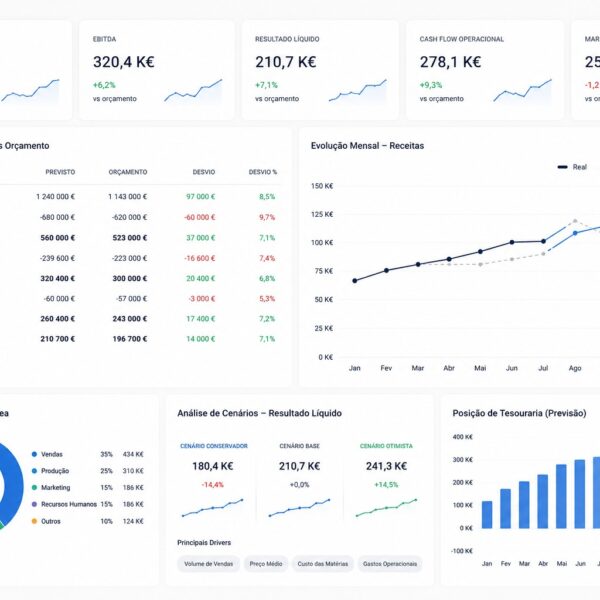Click the Principais Drivers label

(204, 543)
